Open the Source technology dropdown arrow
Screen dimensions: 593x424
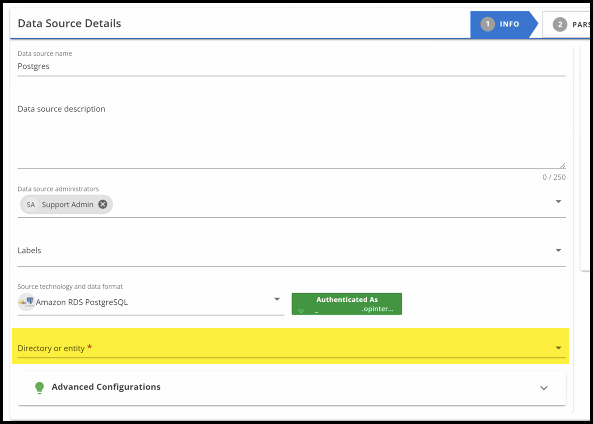click(277, 299)
